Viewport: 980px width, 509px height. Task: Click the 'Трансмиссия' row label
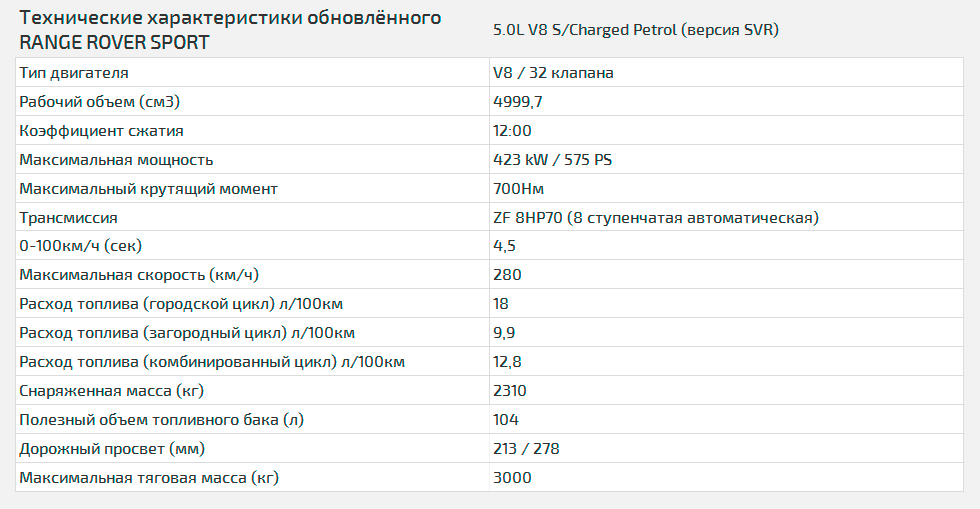click(68, 218)
